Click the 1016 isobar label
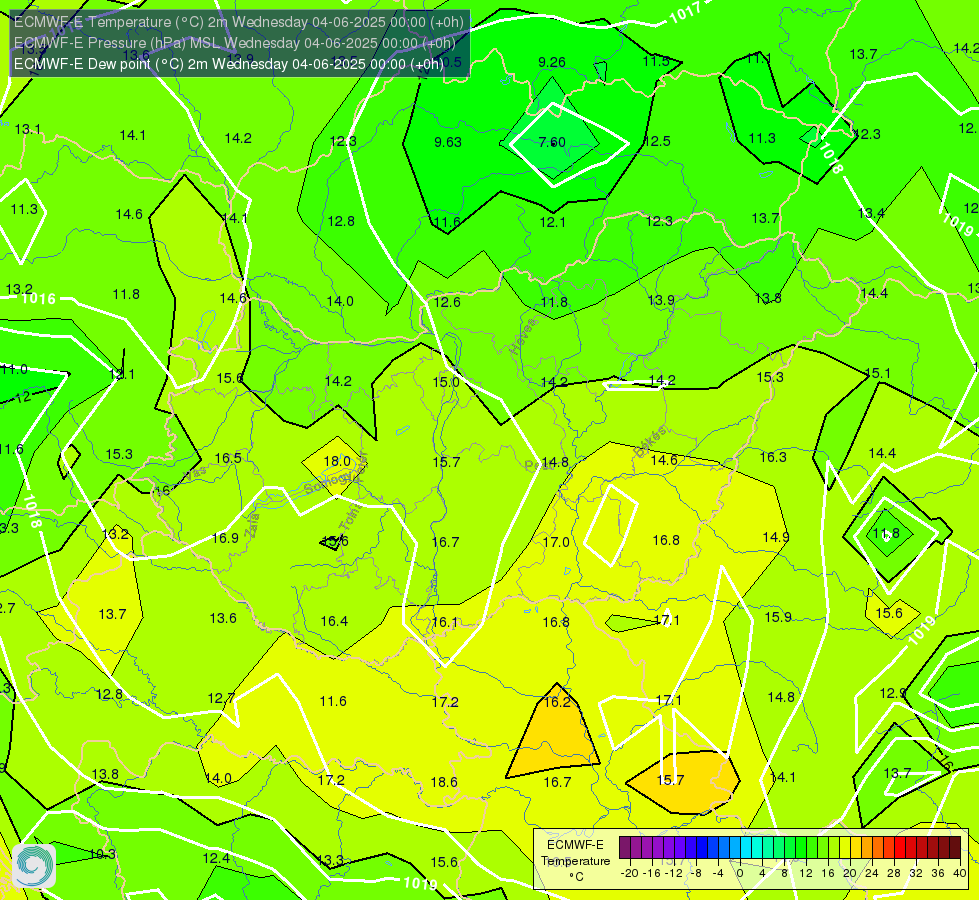This screenshot has height=900, width=979. click(39, 299)
